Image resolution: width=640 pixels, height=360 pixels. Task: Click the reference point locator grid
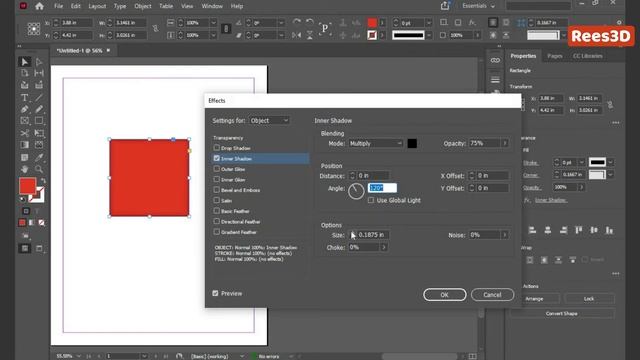point(33,29)
